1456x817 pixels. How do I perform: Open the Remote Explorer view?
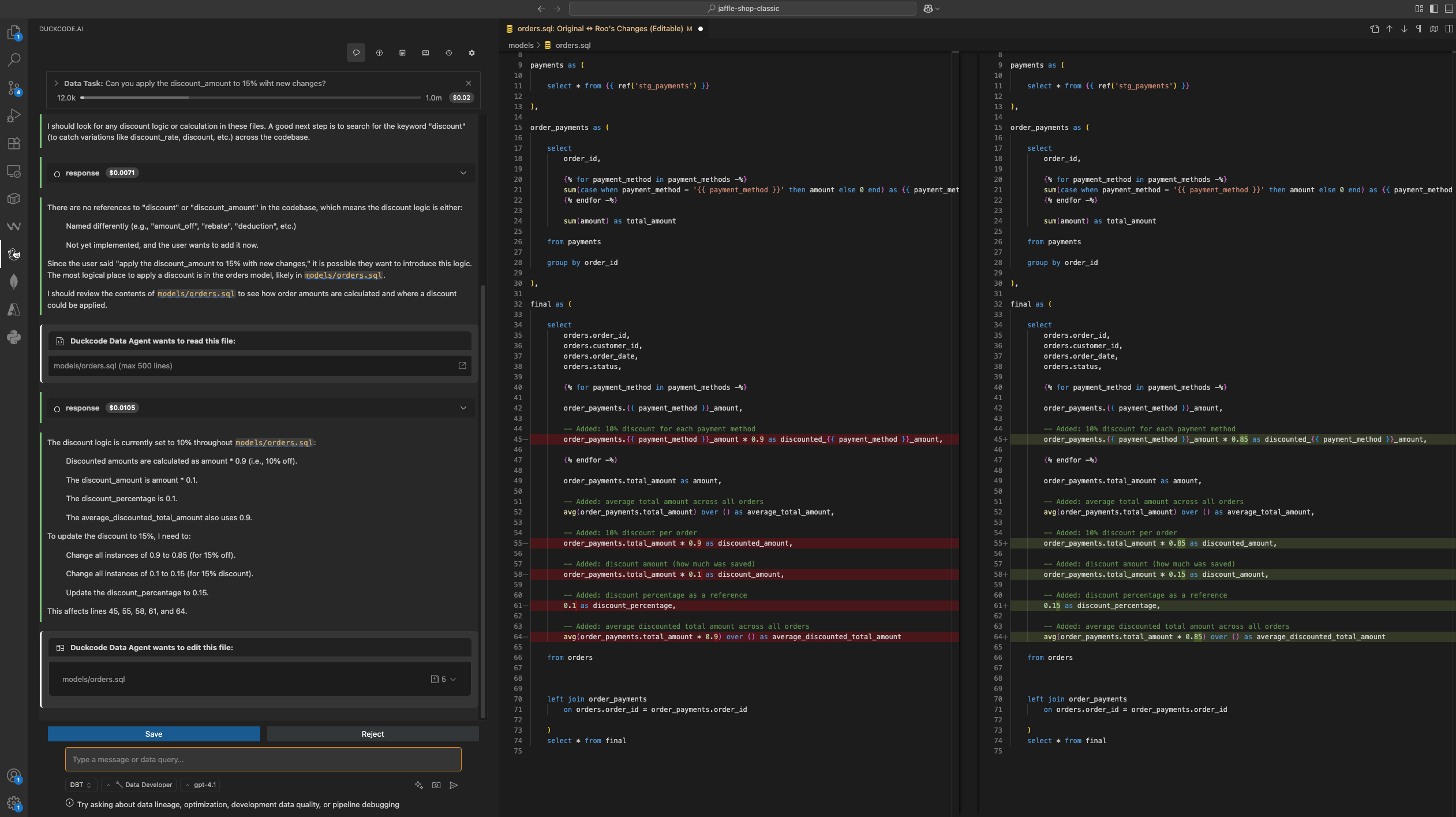pos(14,171)
